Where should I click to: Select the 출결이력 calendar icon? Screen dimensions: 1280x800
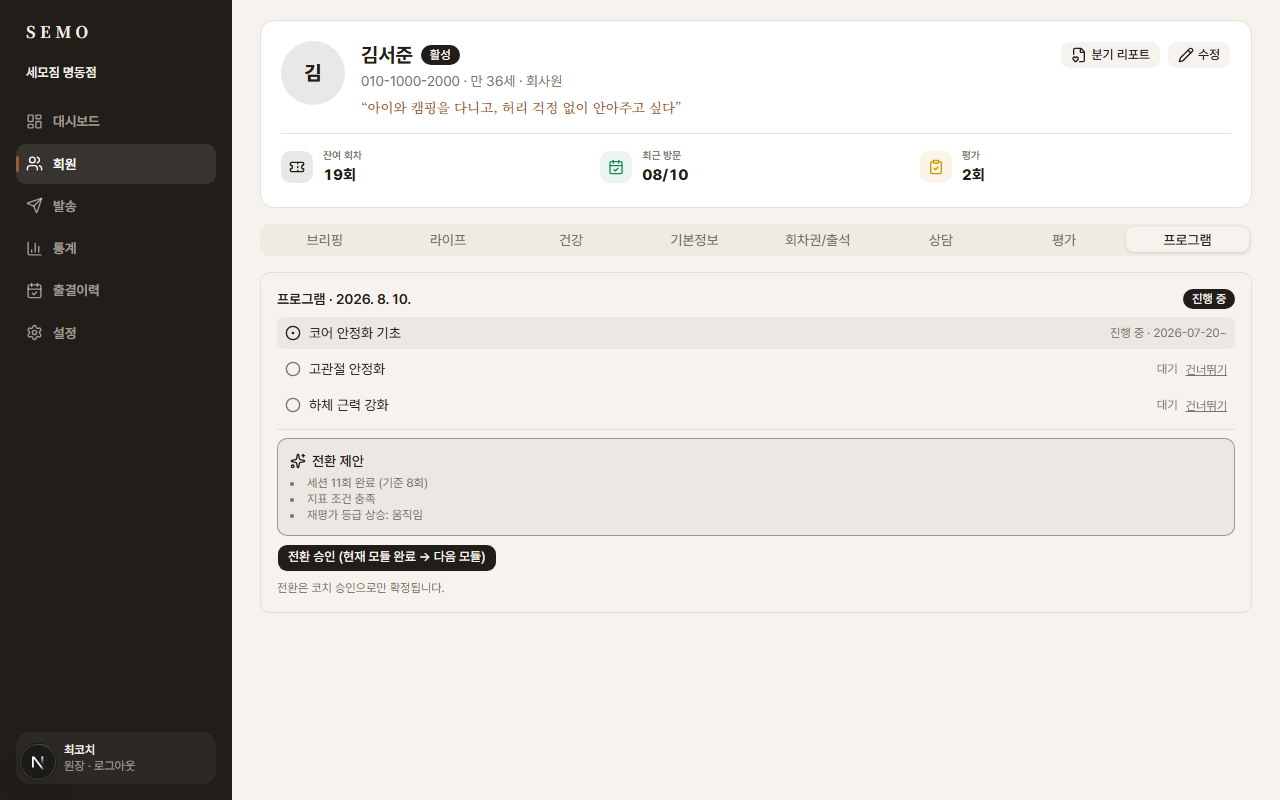35,290
